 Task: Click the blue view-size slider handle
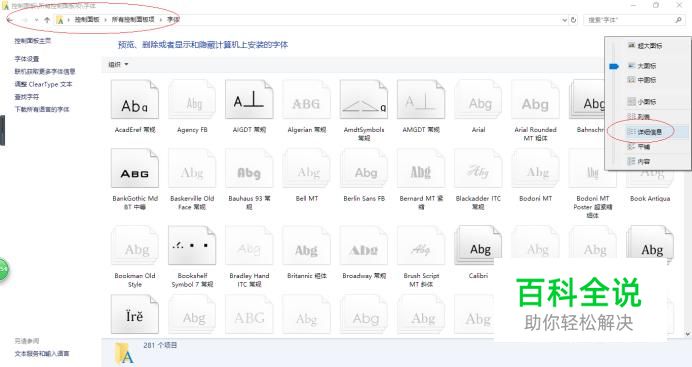click(614, 66)
